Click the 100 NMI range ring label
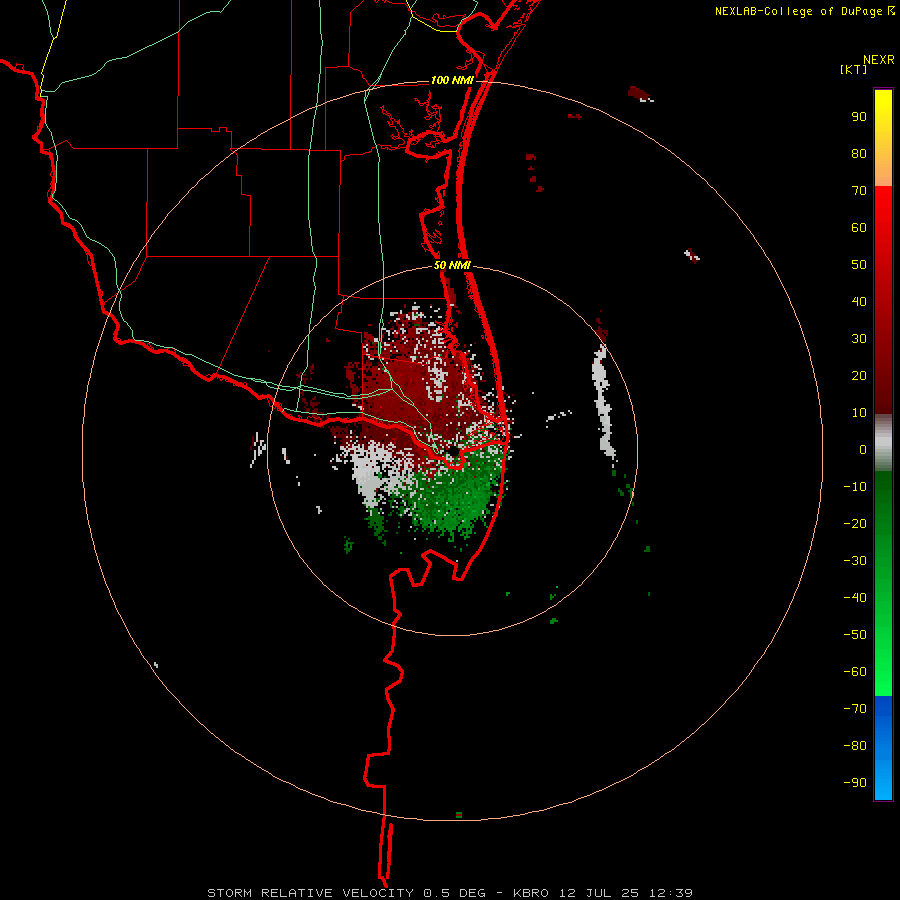900x900 pixels. pos(452,80)
